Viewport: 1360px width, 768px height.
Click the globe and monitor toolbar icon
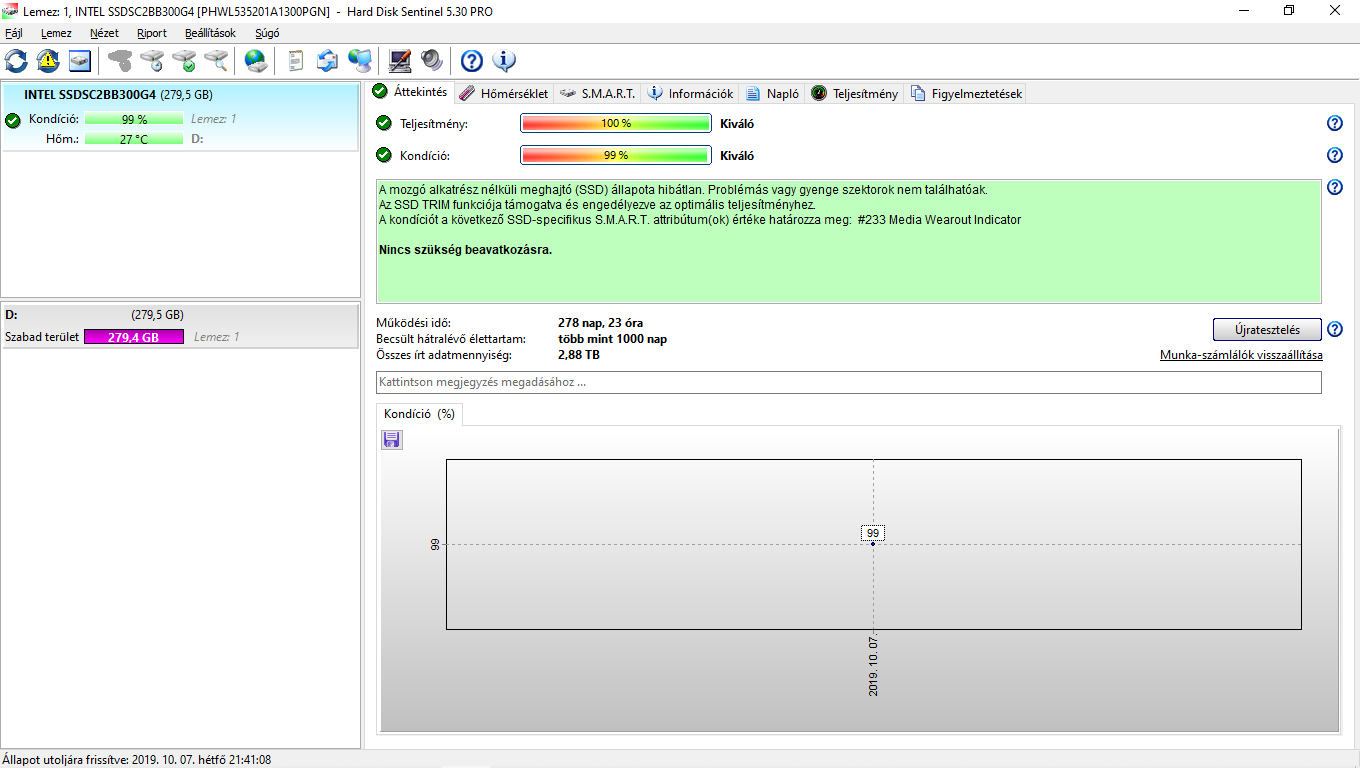tap(360, 61)
